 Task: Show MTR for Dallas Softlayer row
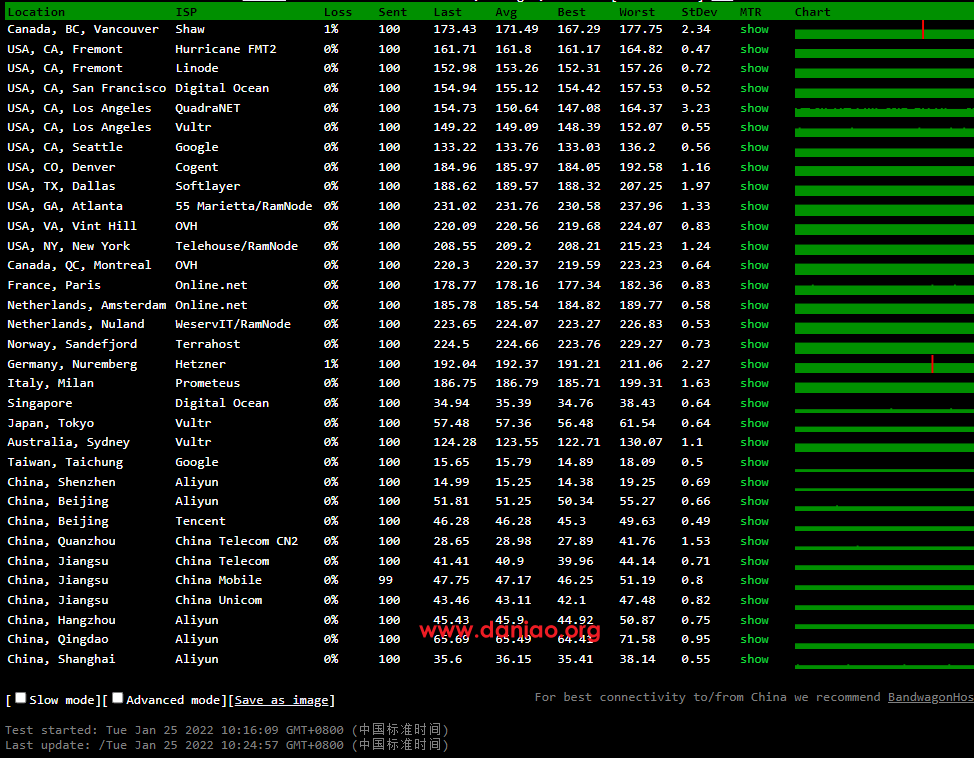(754, 186)
